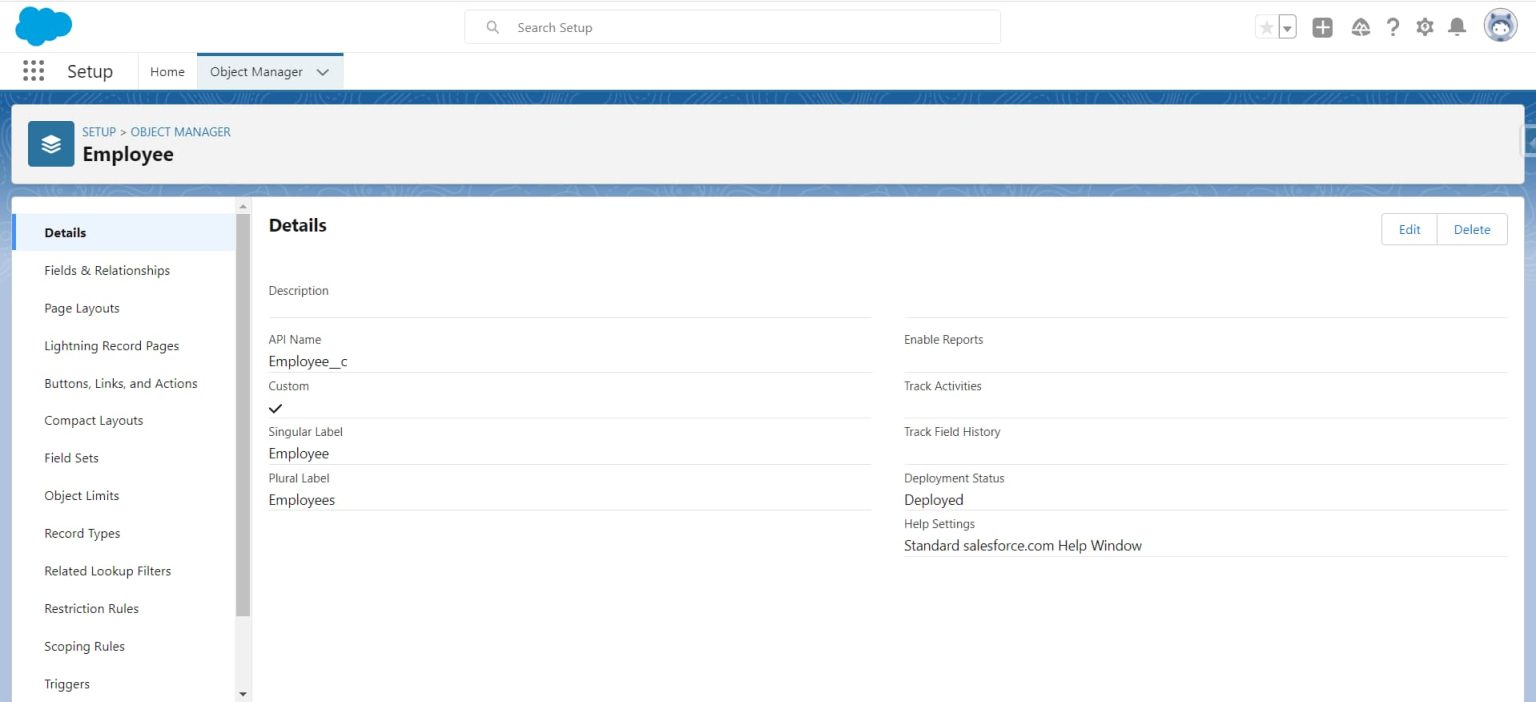Image resolution: width=1536 pixels, height=702 pixels.
Task: Click the Search Setup input field
Action: (731, 27)
